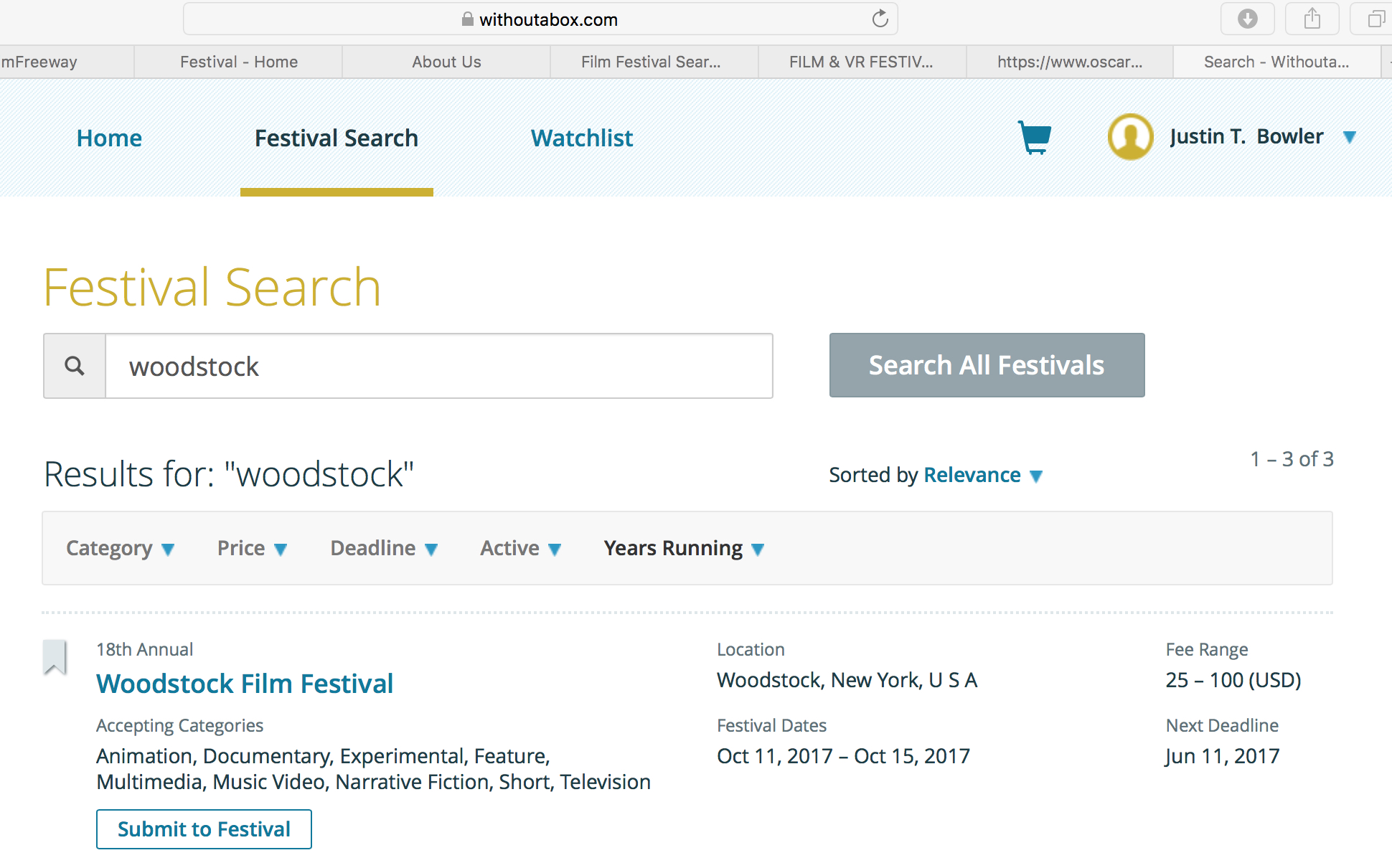Expand the Category filter dropdown
This screenshot has width=1392, height=868.
(x=120, y=549)
